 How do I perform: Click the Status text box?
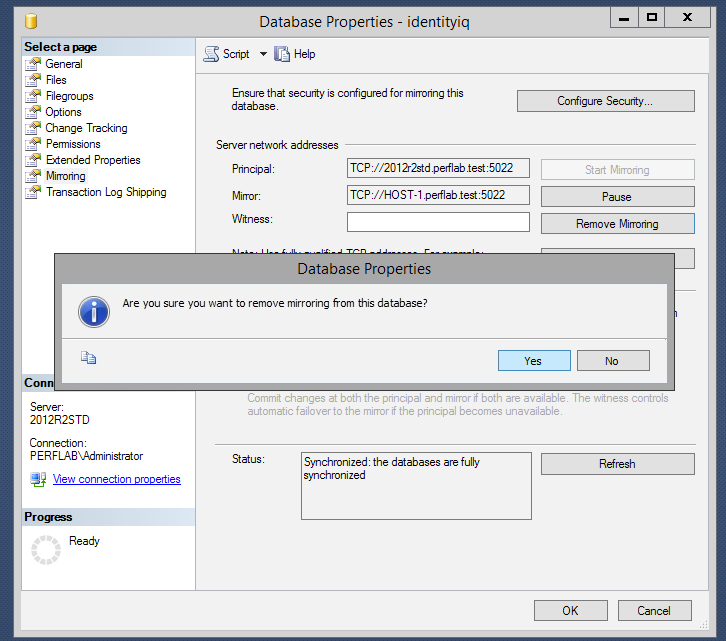[x=416, y=486]
